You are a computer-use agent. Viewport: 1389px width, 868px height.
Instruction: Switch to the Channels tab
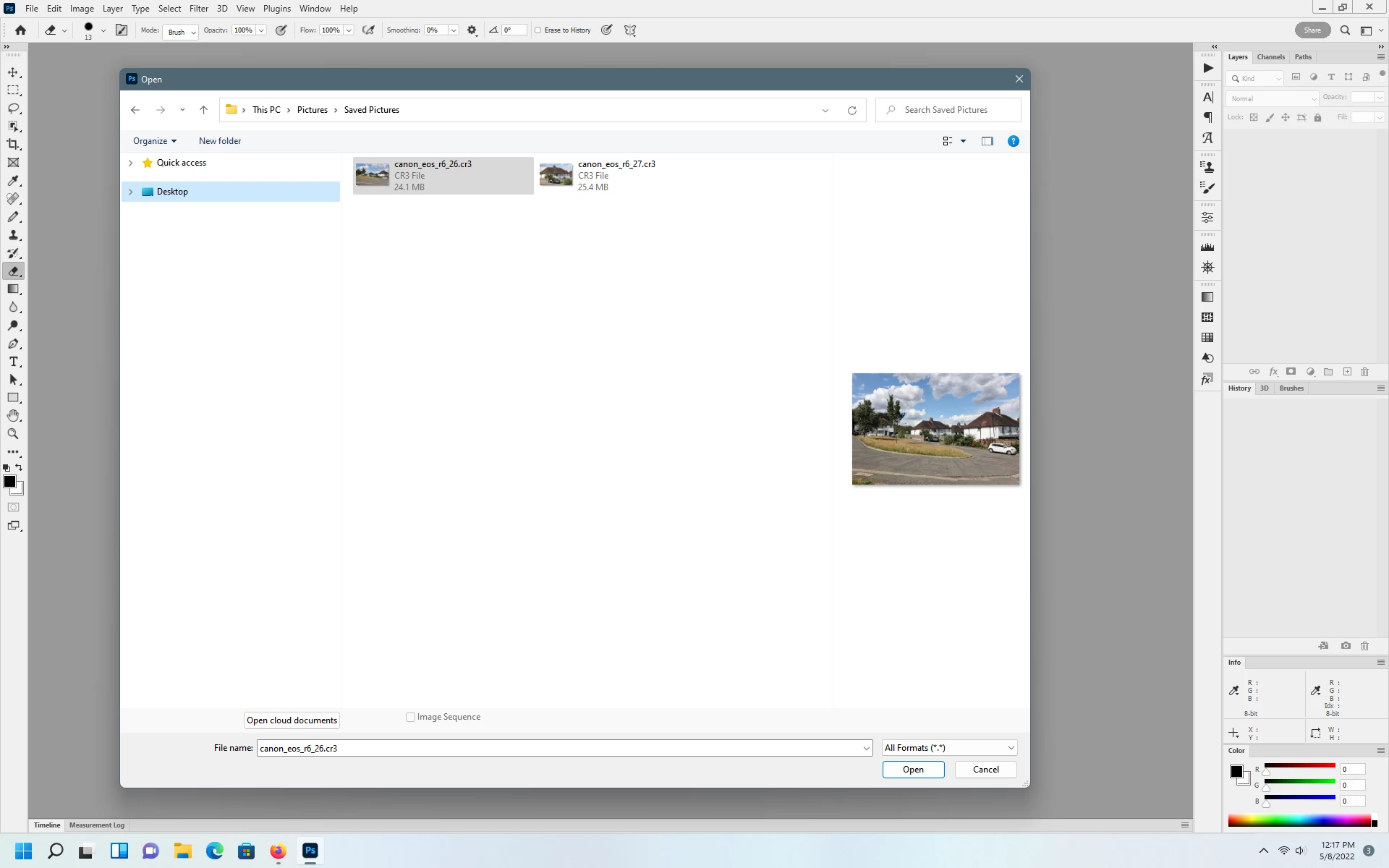pyautogui.click(x=1270, y=57)
